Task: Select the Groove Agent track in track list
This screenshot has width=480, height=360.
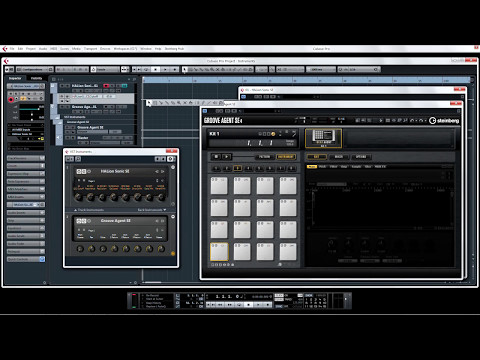Action: pos(84,107)
